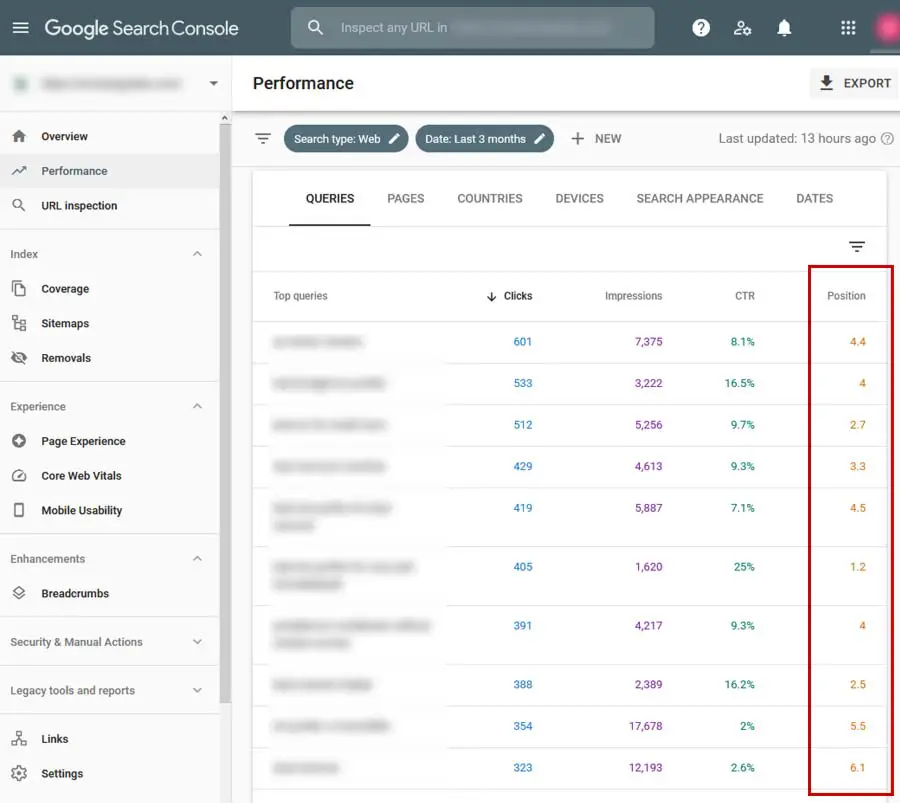900x803 pixels.
Task: Collapse the Index section
Action: [x=197, y=254]
